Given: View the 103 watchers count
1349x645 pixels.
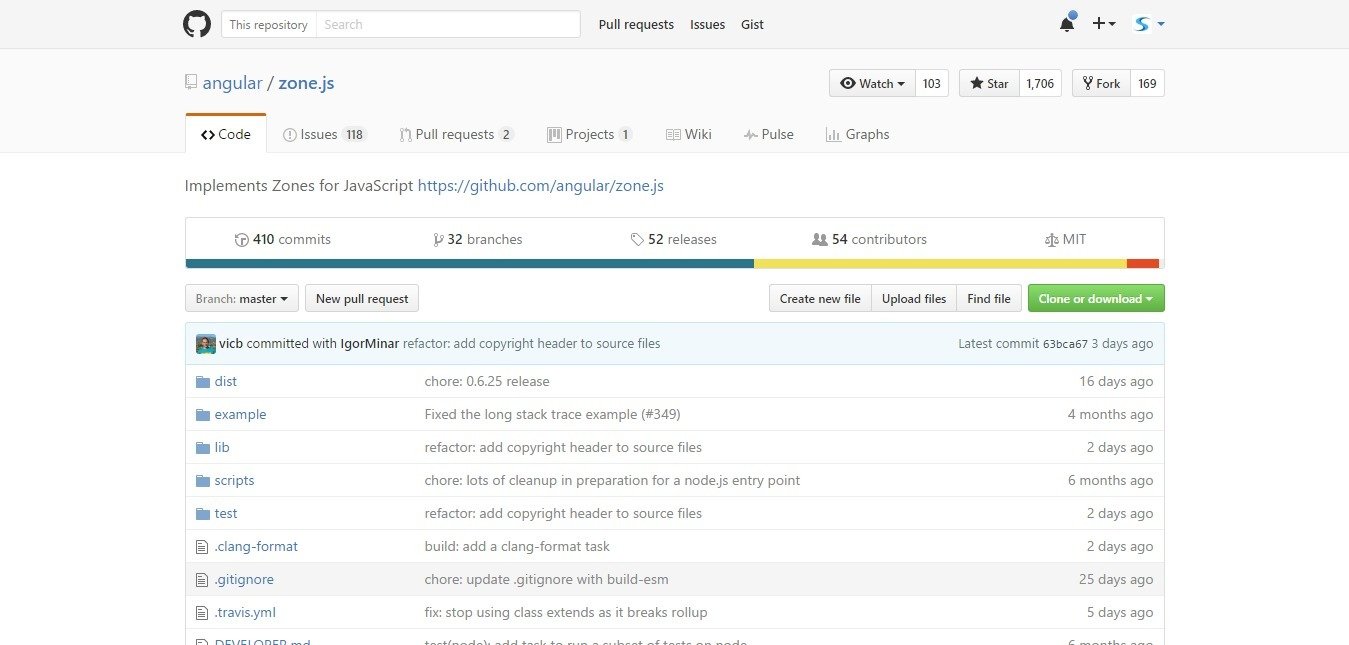Looking at the screenshot, I should [932, 83].
